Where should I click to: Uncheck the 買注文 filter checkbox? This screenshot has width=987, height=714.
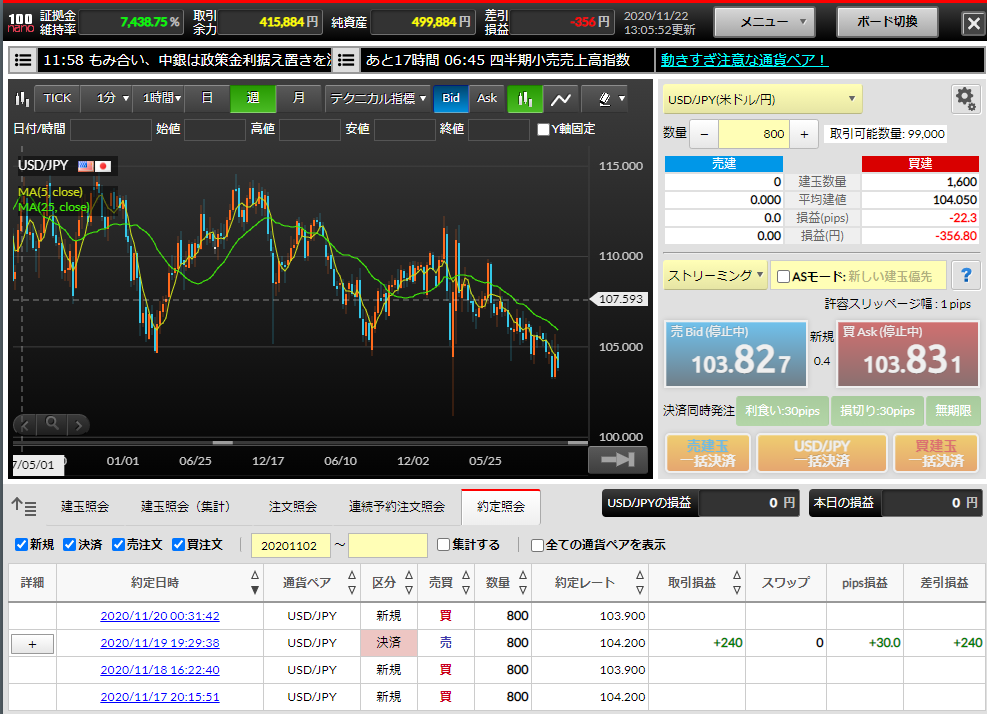tap(179, 545)
